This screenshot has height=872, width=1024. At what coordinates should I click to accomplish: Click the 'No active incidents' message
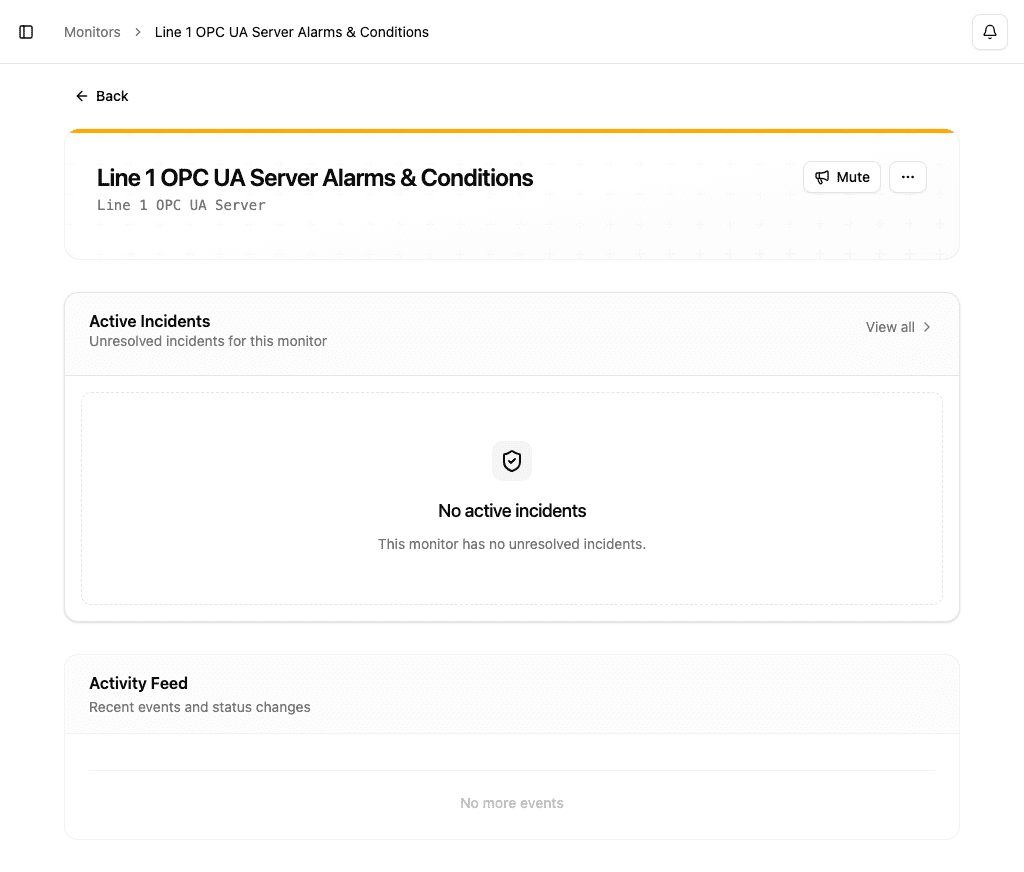[x=512, y=511]
